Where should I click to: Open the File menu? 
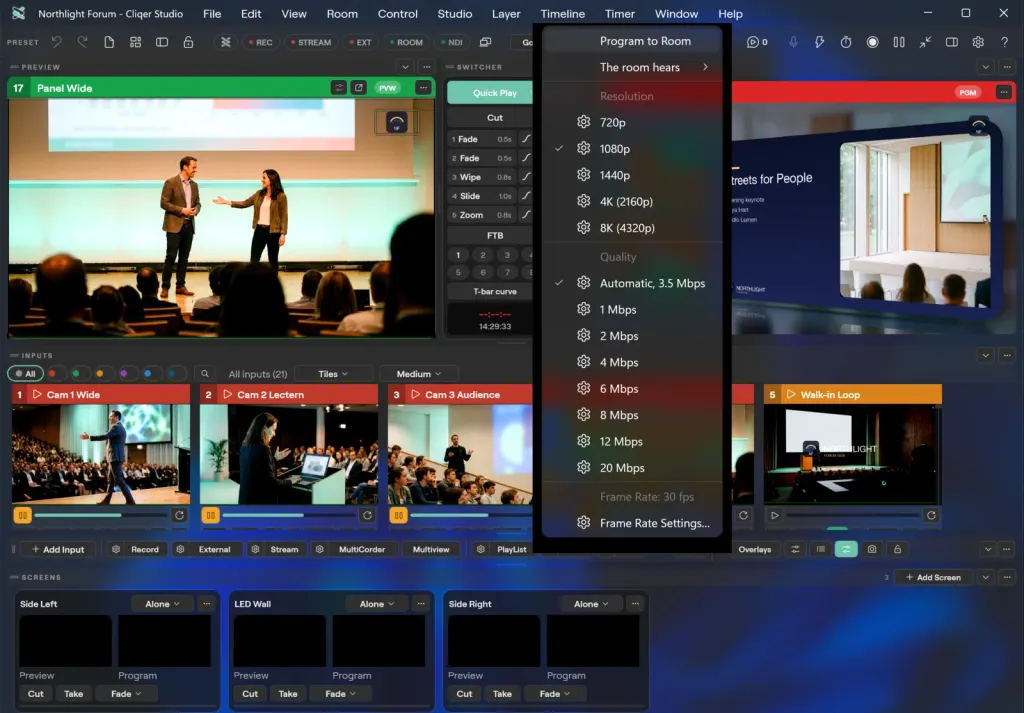[212, 14]
